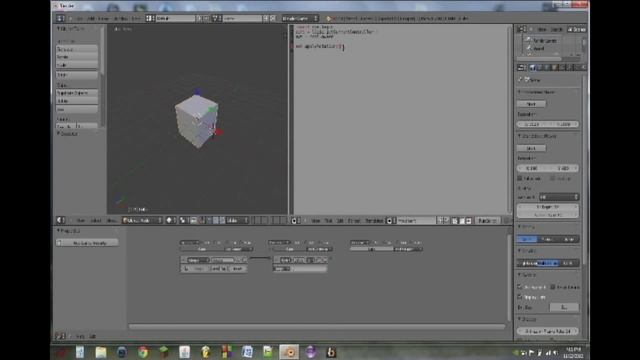The image size is (640, 360).
Task: Open logic editor's editor type selector
Action: (60, 336)
